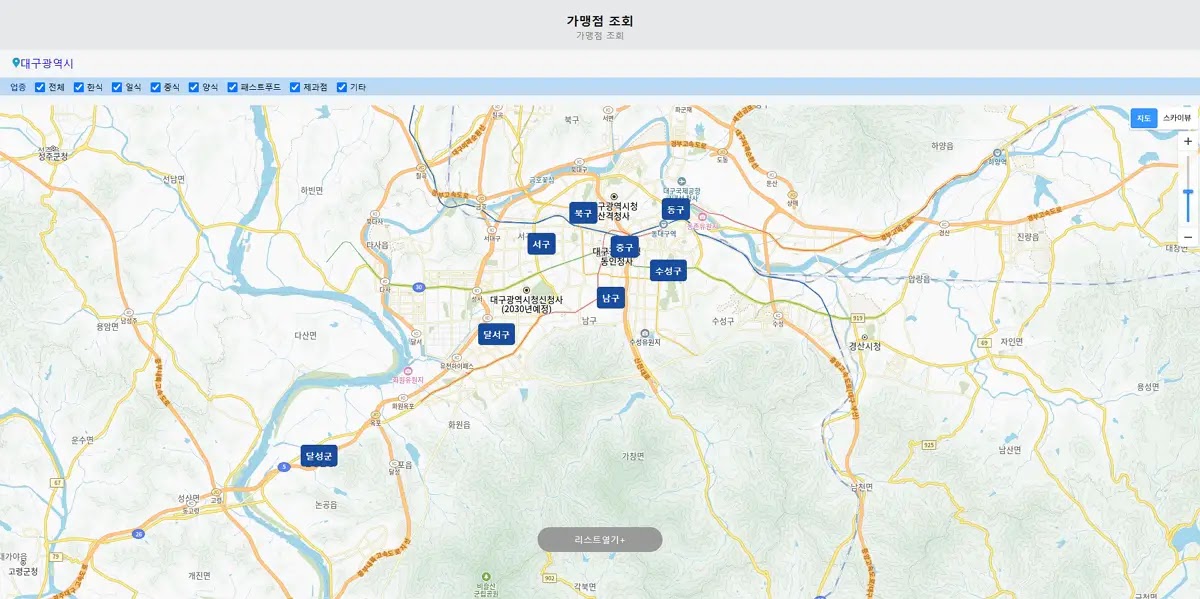This screenshot has height=599, width=1200.
Task: Click the 다산면 label on map
Action: click(305, 336)
